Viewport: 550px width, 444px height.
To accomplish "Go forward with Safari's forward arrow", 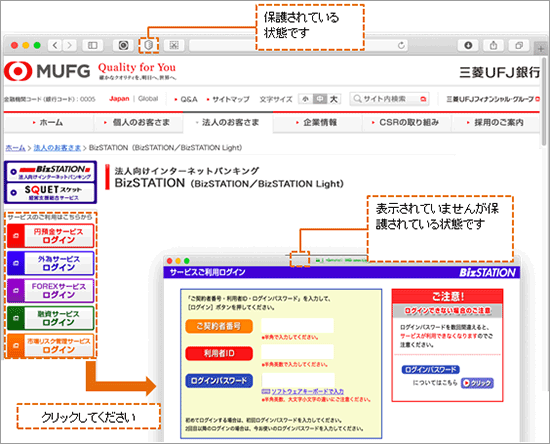I will 69,45.
